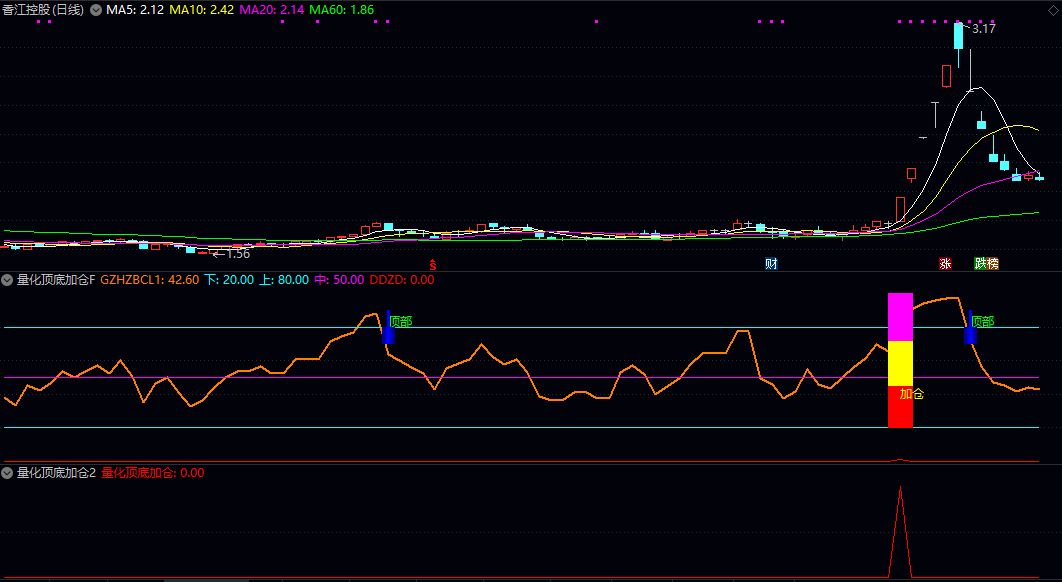Expand the 量化顶底加仓2 indicator dropdown arrow
This screenshot has width=1062, height=582.
tap(8, 473)
